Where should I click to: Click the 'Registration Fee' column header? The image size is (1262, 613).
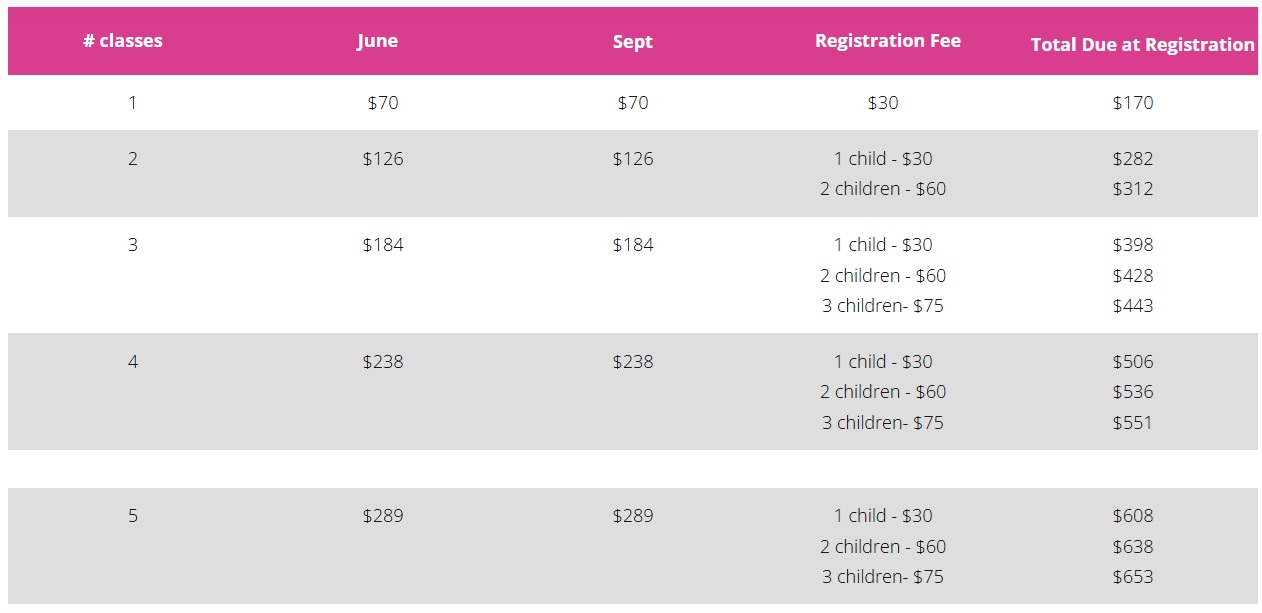point(887,41)
